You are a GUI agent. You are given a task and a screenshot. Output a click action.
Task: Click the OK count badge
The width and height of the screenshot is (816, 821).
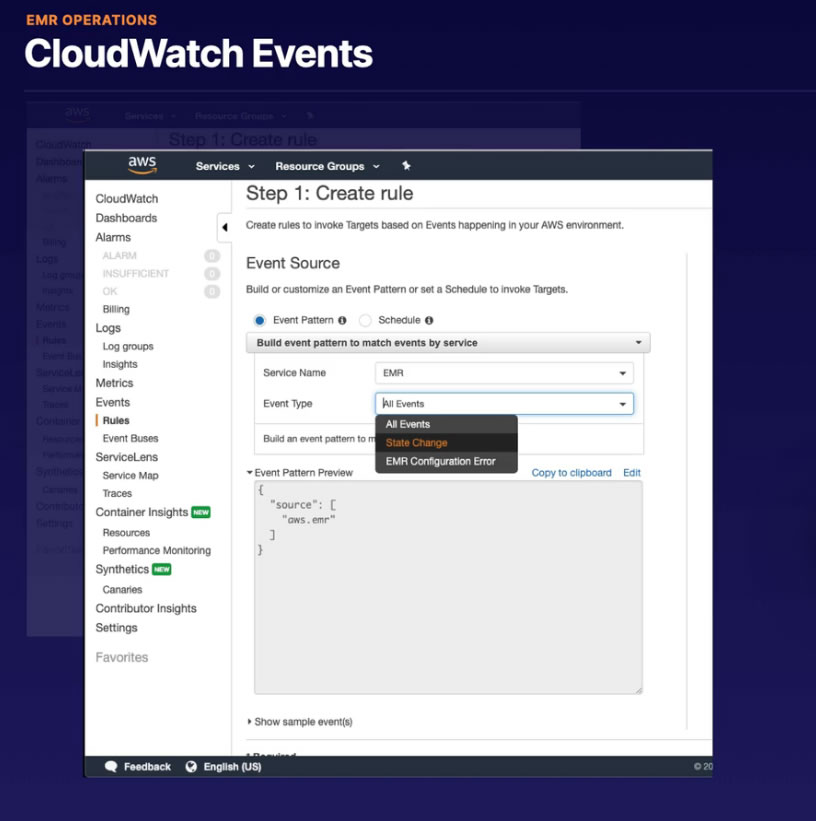(x=212, y=292)
